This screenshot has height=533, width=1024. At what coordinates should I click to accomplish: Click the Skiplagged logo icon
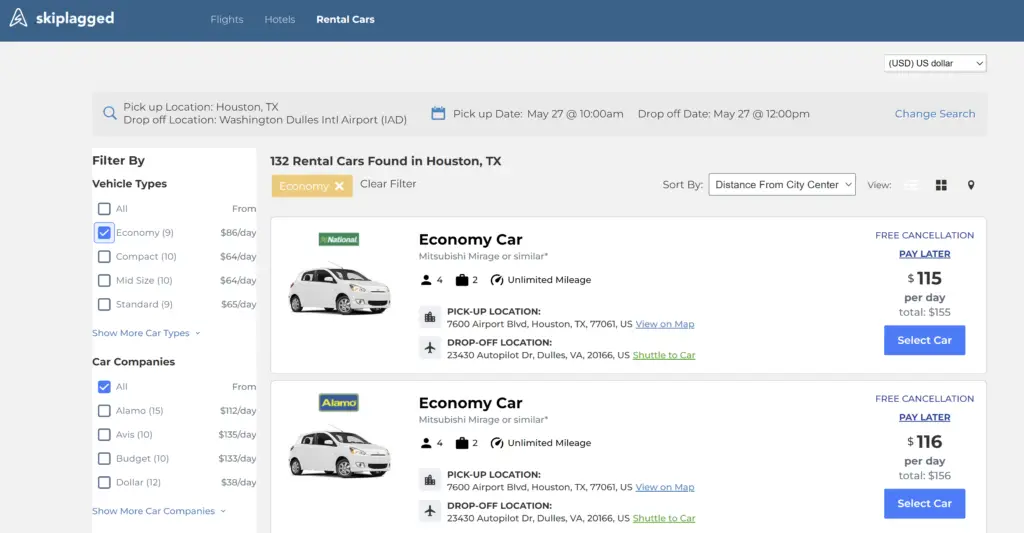tap(18, 18)
